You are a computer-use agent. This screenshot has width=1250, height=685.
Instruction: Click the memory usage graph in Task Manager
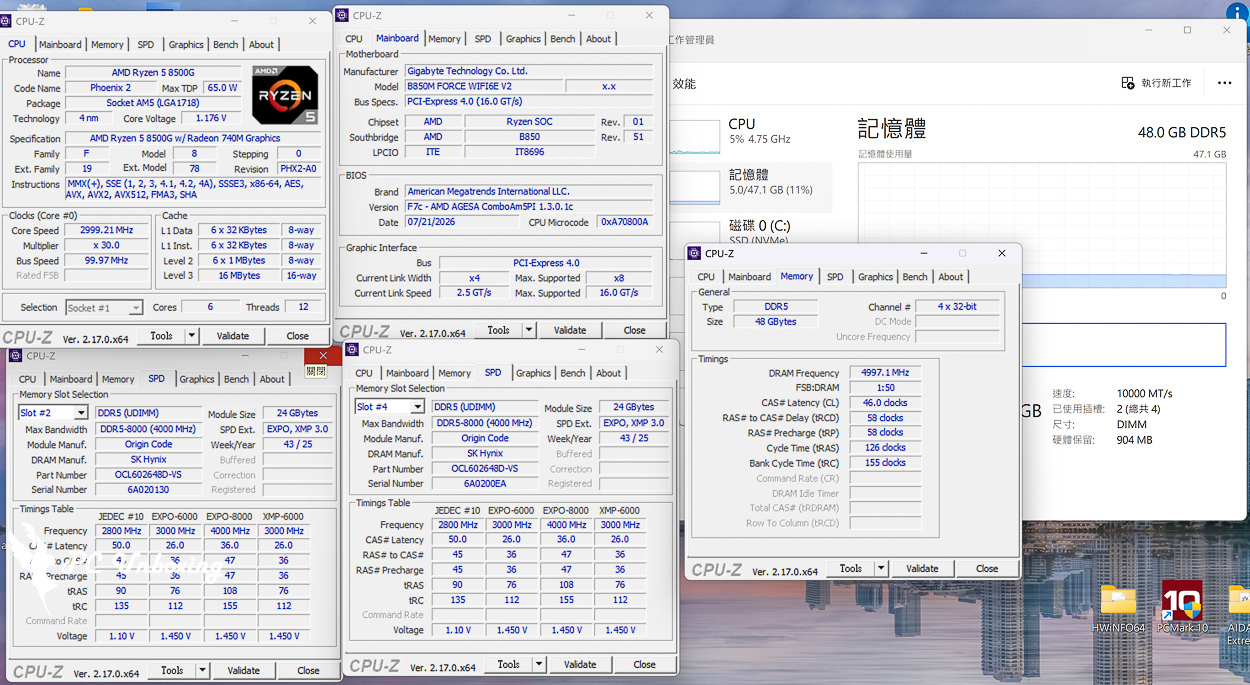pos(1042,225)
